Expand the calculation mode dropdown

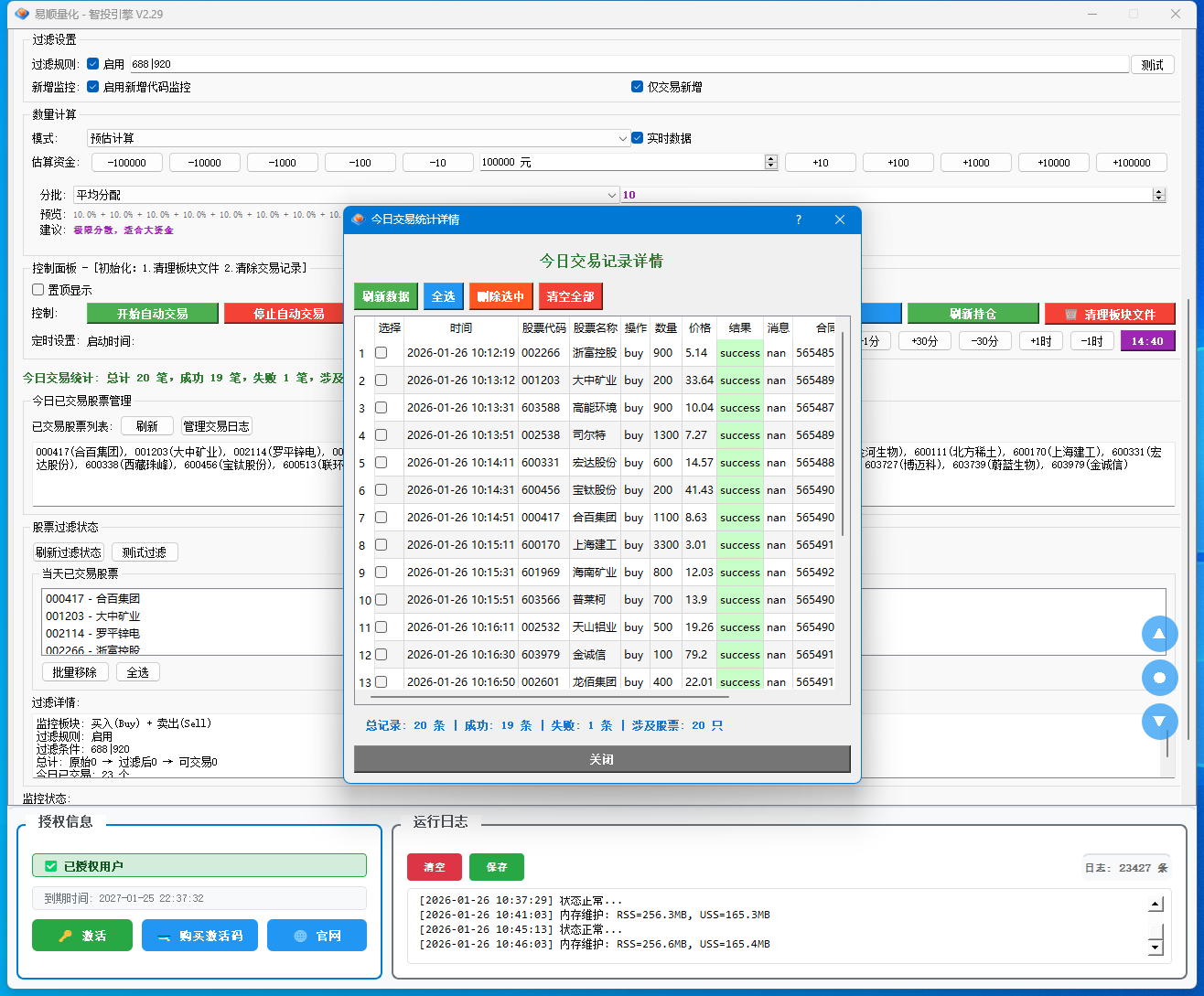click(x=622, y=138)
